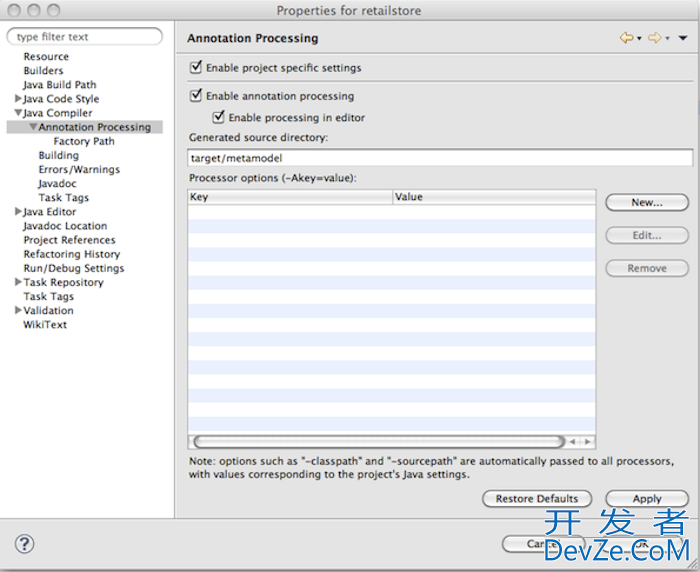The width and height of the screenshot is (700, 572).
Task: Open the Building settings page
Action: coord(58,155)
